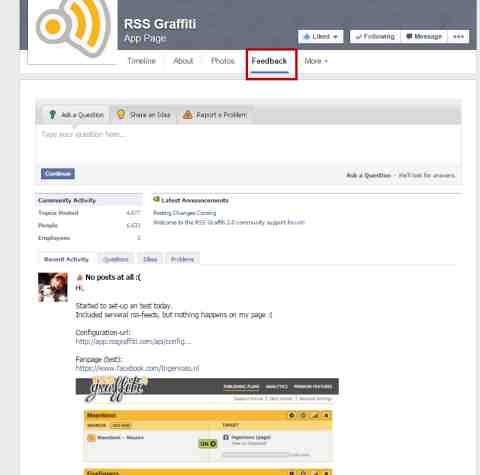
Task: Click the Latest Announcements icon
Action: [x=156, y=200]
